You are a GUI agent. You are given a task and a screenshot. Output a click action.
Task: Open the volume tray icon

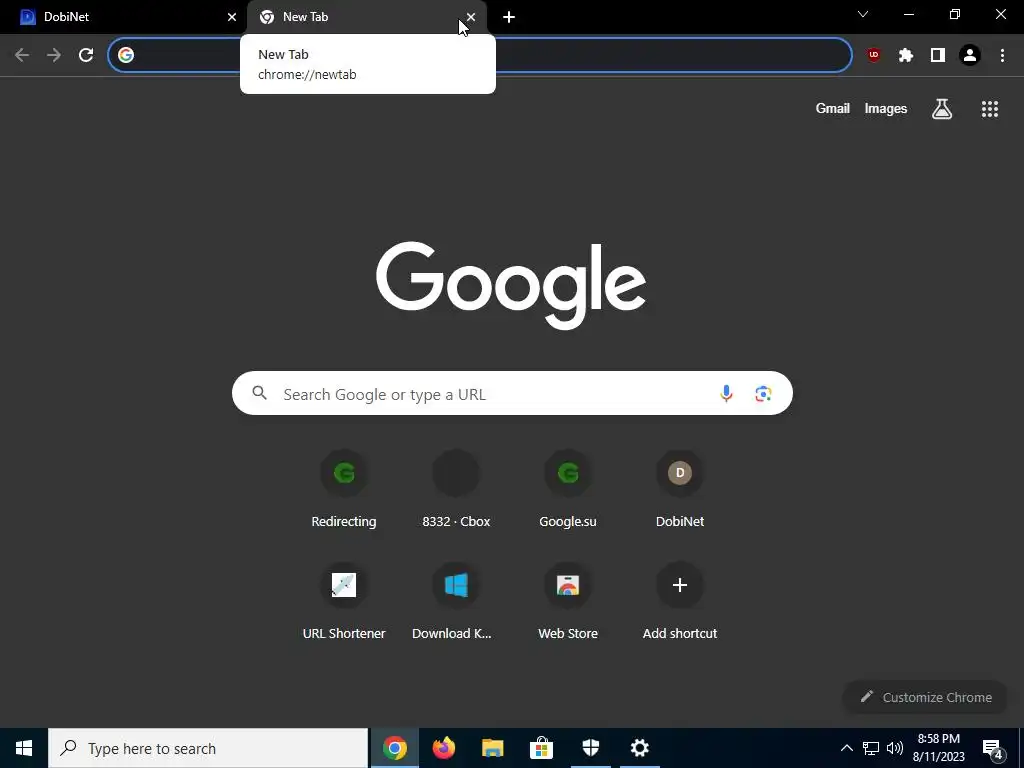pos(895,748)
